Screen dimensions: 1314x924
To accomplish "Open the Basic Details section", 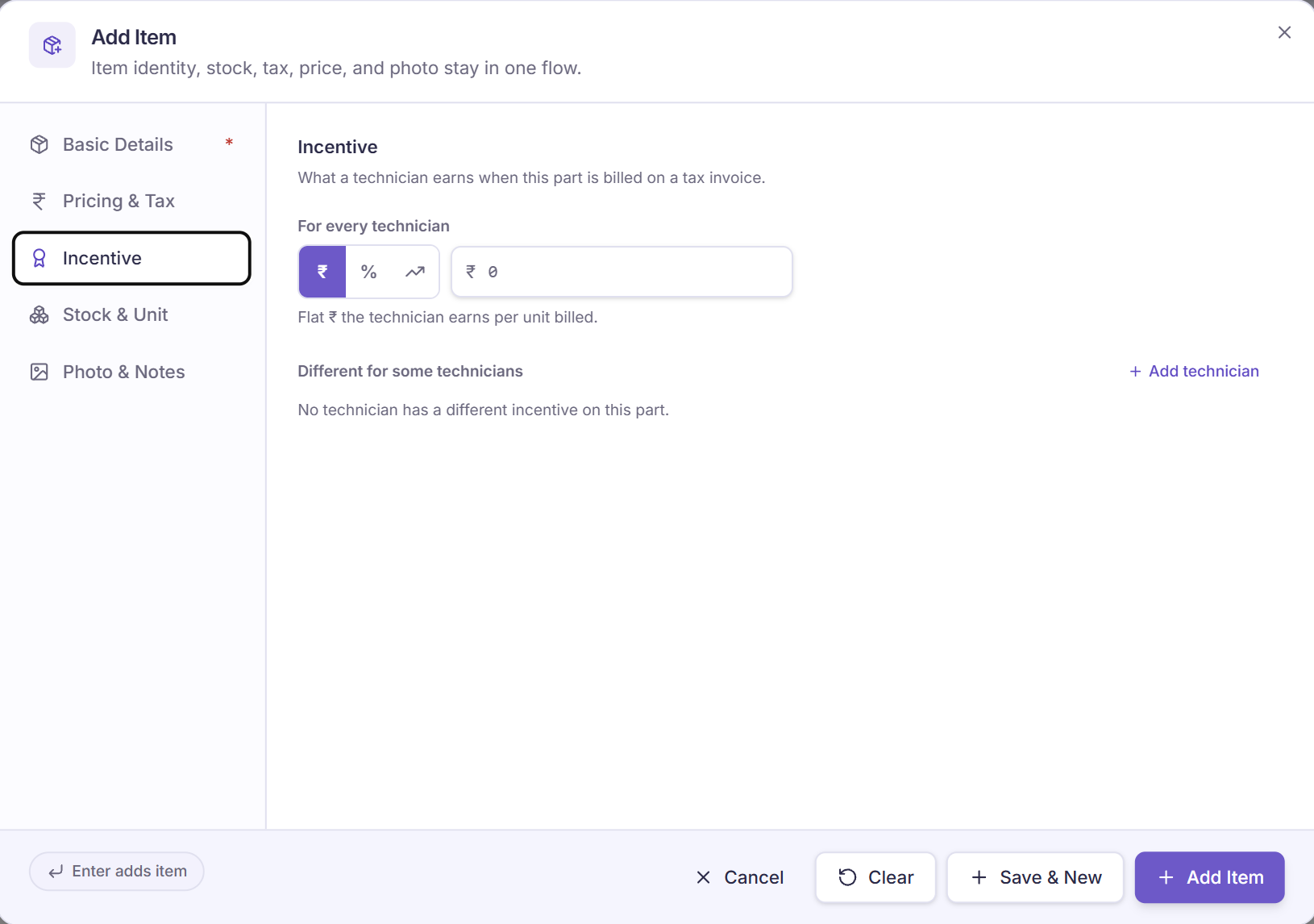I will click(131, 144).
